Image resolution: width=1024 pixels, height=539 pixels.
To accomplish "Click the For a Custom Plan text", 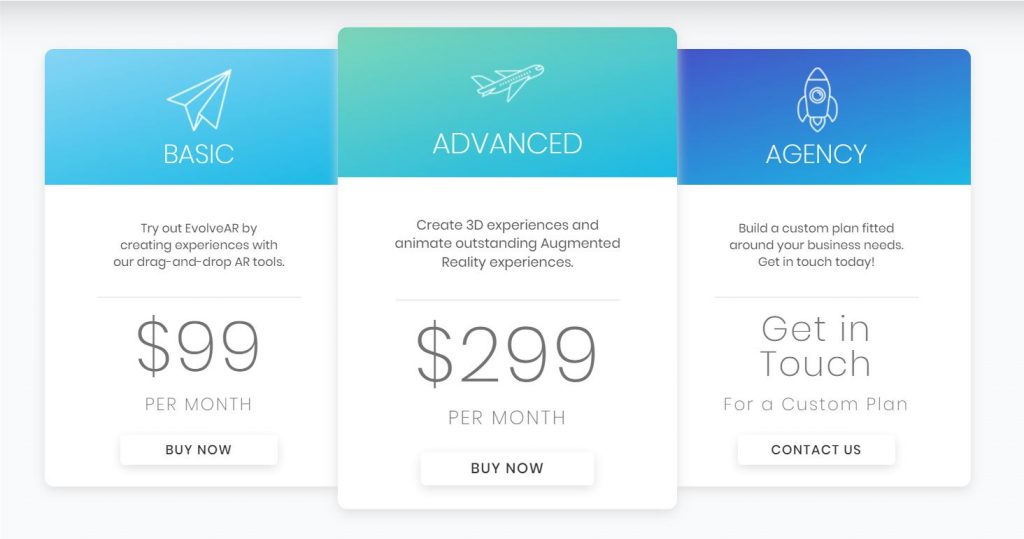I will tap(816, 404).
